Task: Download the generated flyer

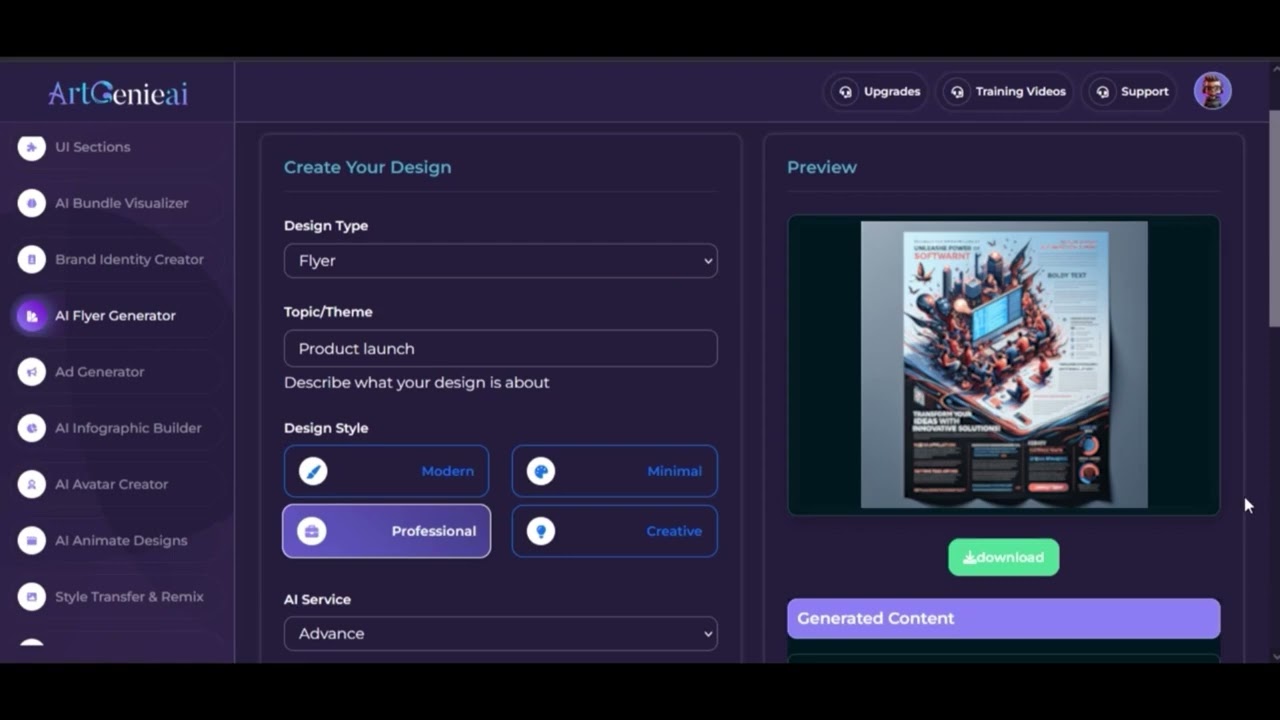Action: pyautogui.click(x=1003, y=557)
